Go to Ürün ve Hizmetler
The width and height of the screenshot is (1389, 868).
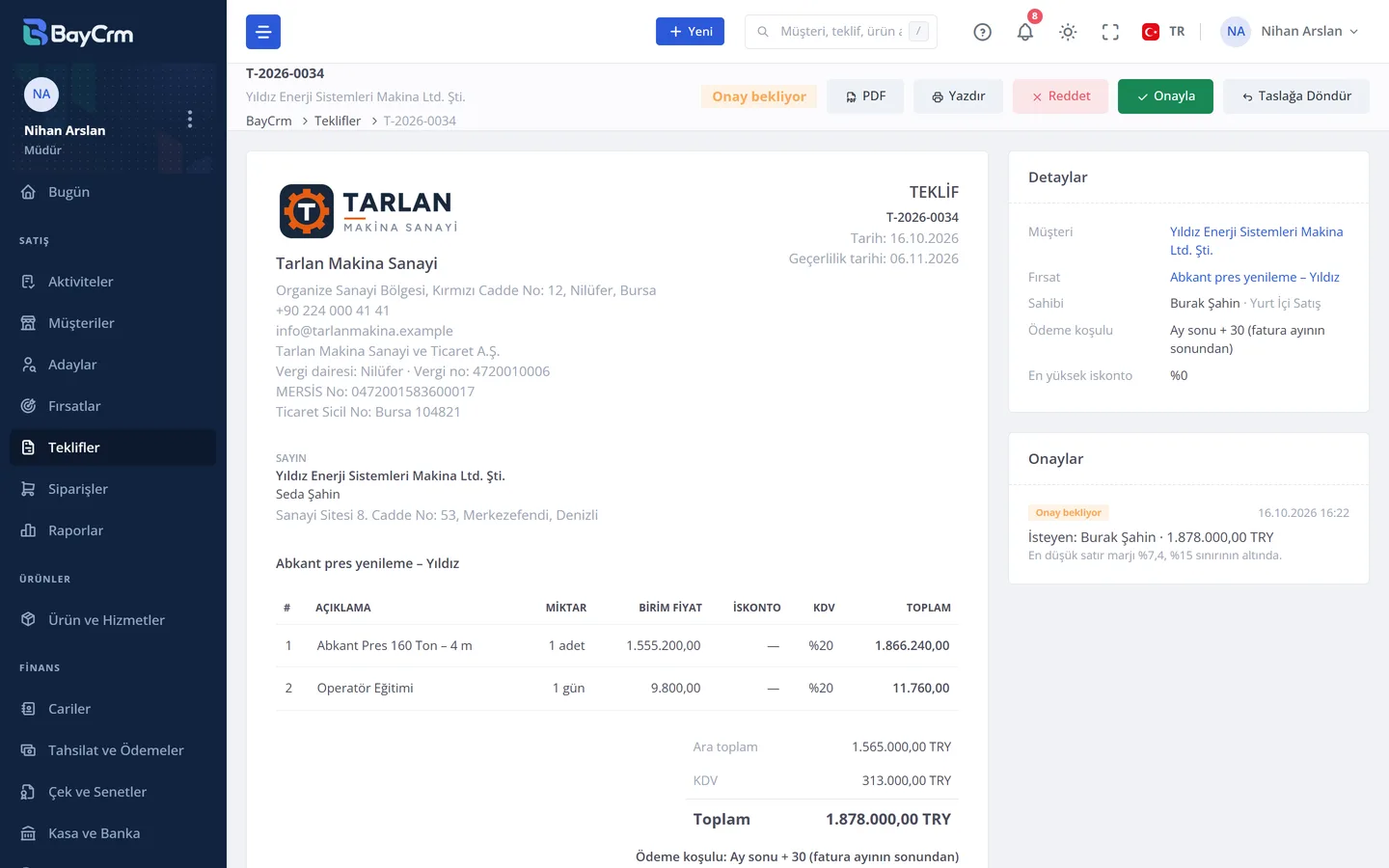coord(113,620)
